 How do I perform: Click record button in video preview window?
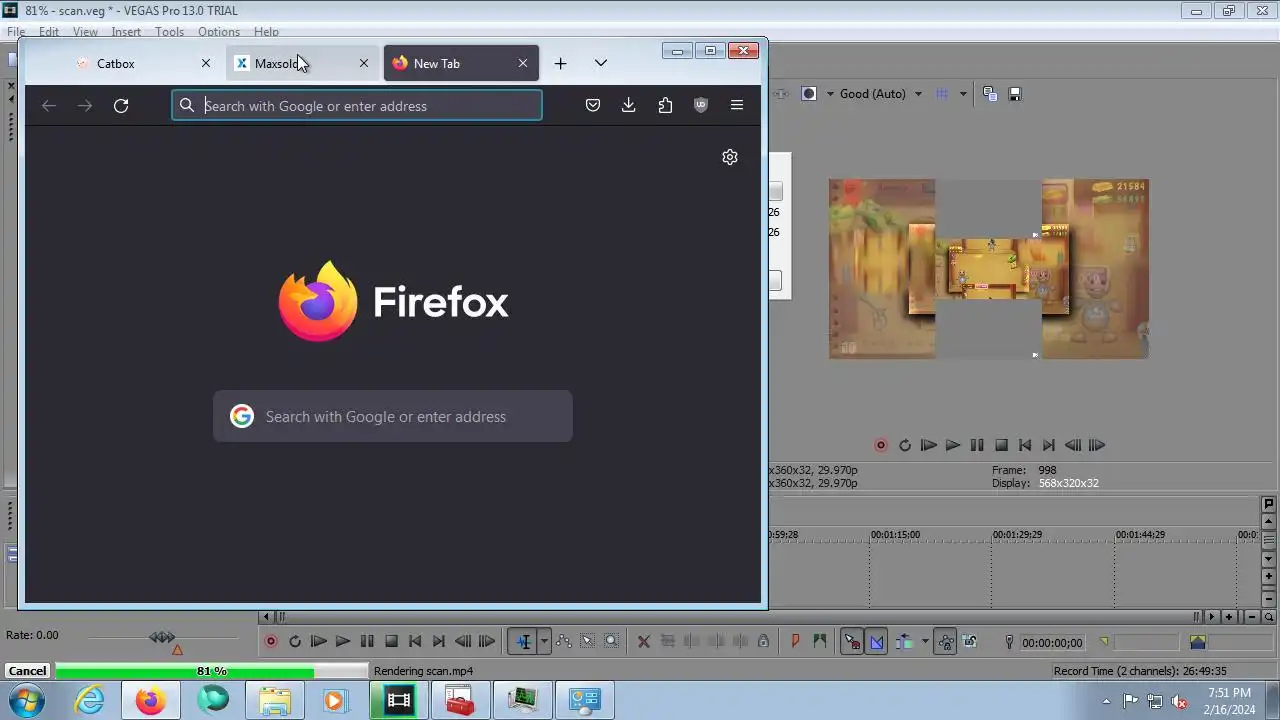881,445
